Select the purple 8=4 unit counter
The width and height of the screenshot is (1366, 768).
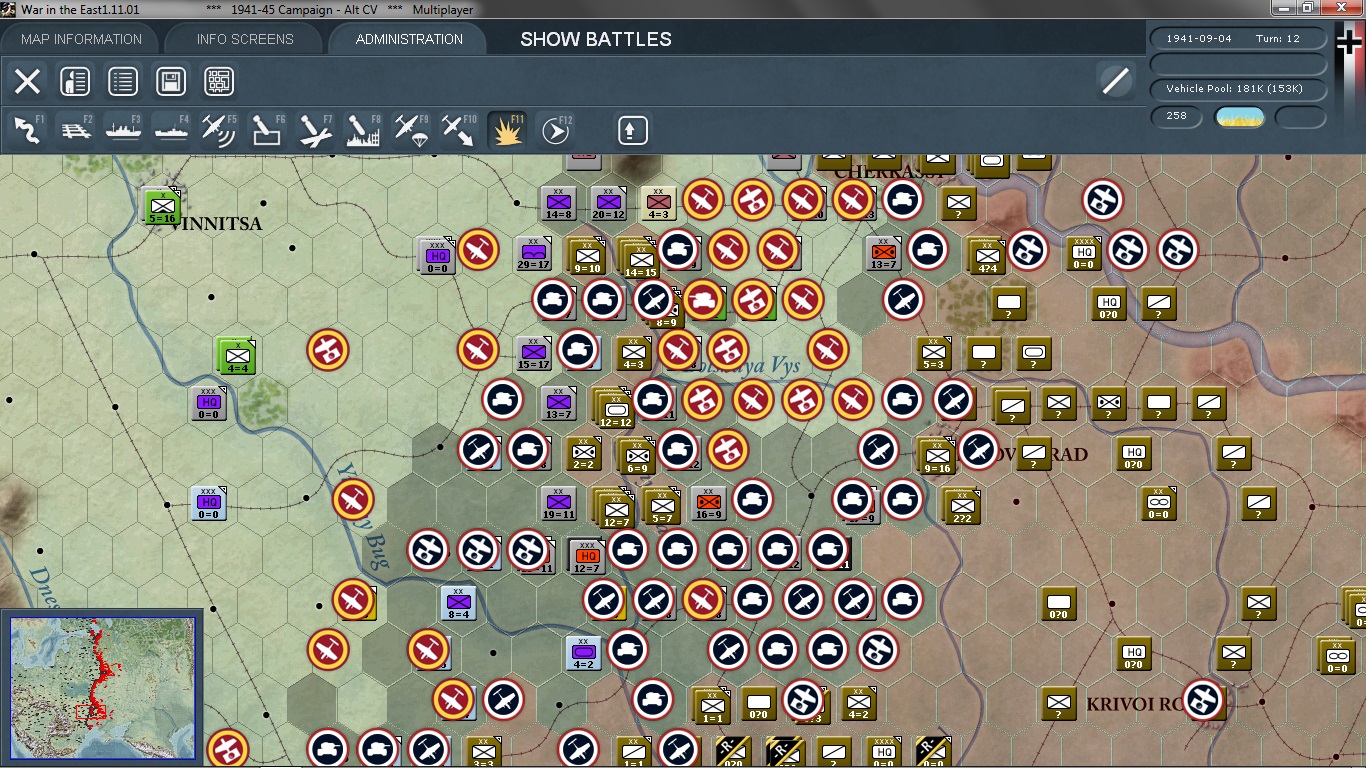pos(458,603)
